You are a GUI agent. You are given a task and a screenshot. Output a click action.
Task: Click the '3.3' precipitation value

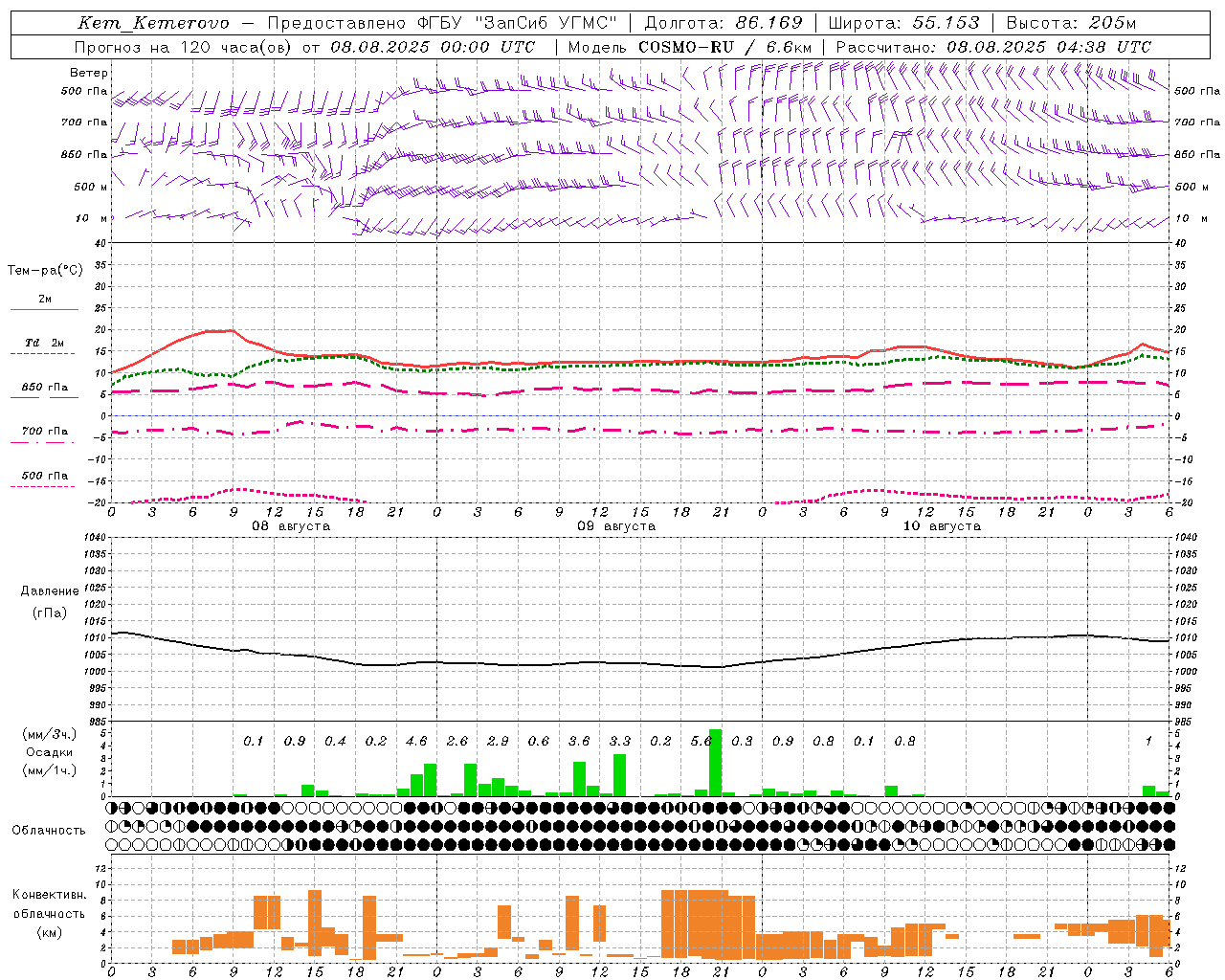(x=620, y=741)
